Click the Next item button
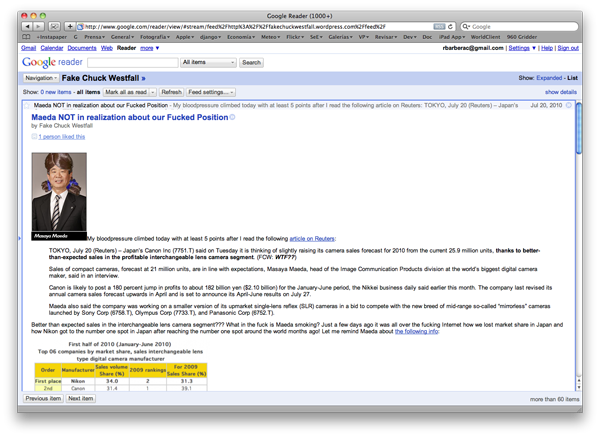This screenshot has height=437, width=600. coord(80,398)
